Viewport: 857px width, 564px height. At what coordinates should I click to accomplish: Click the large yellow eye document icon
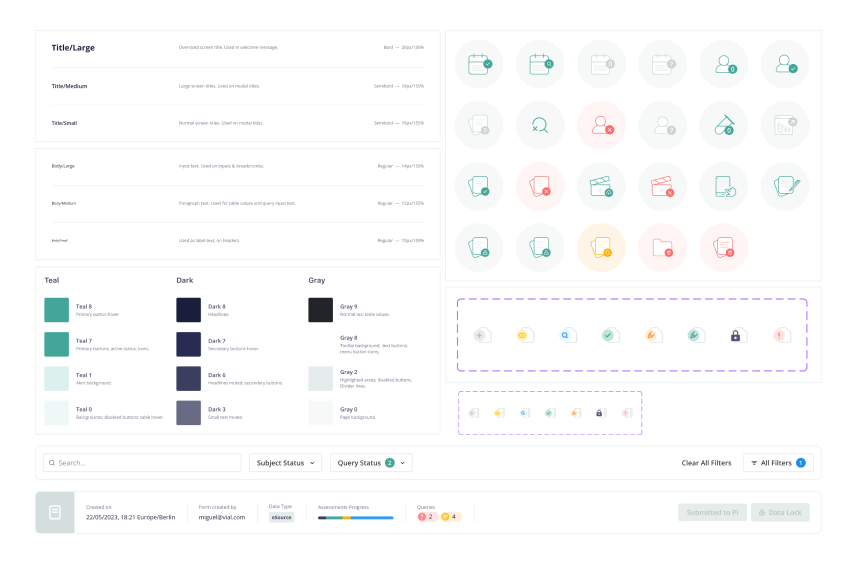pyautogui.click(x=522, y=335)
